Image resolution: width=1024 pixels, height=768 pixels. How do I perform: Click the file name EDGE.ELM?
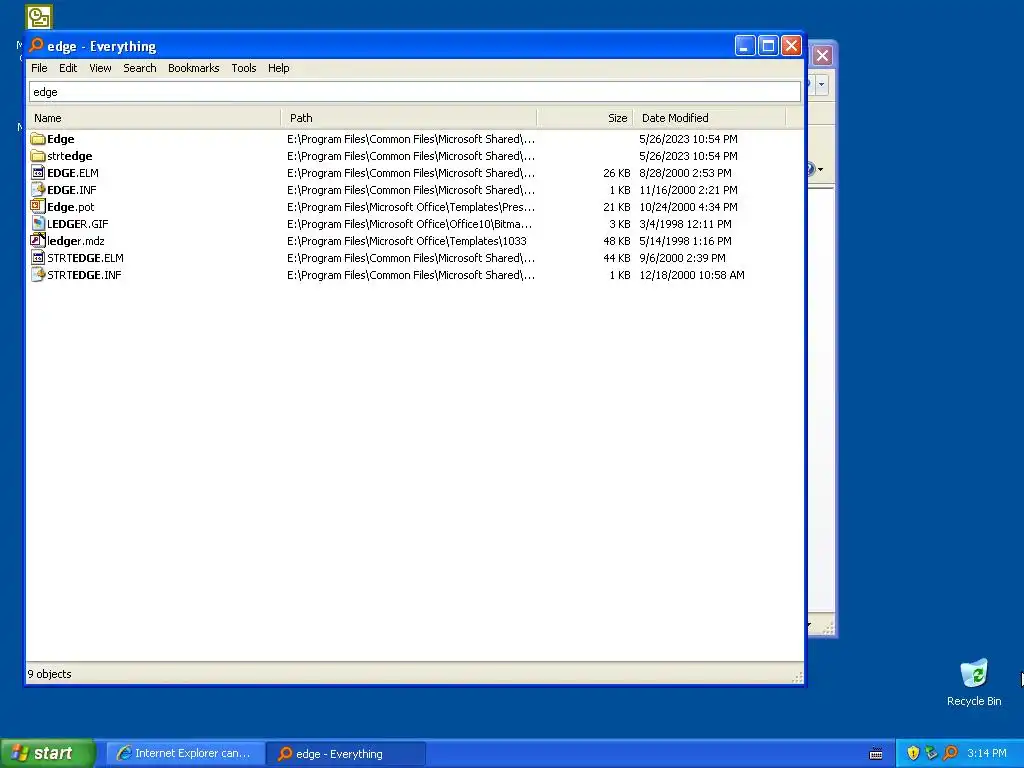coord(73,173)
